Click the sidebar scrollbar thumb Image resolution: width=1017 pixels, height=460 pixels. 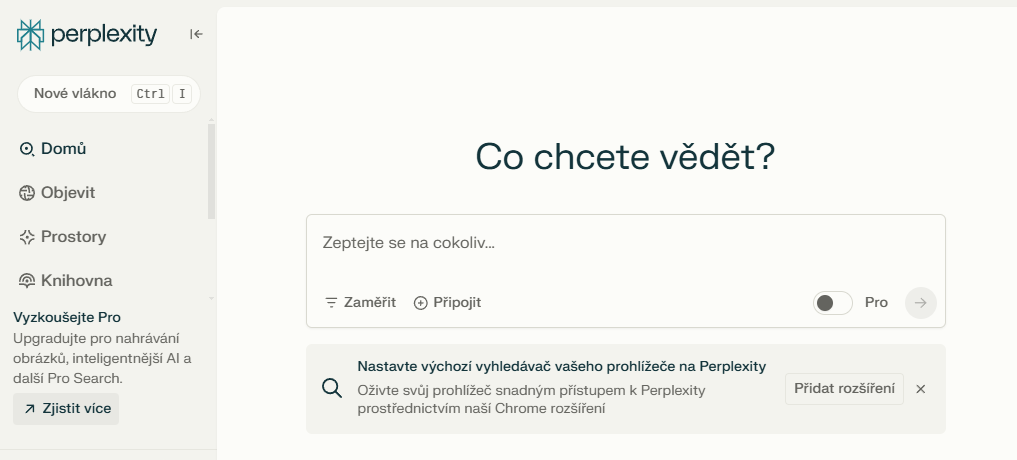(x=211, y=171)
